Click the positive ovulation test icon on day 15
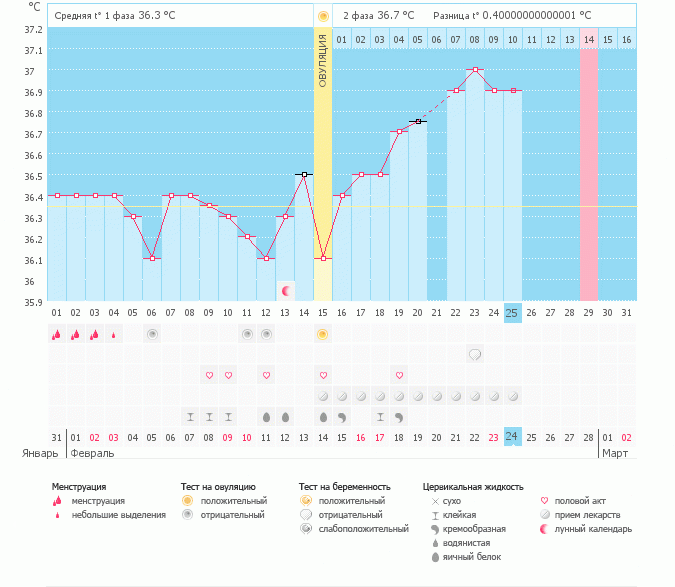The width and height of the screenshot is (675, 587). (x=323, y=334)
